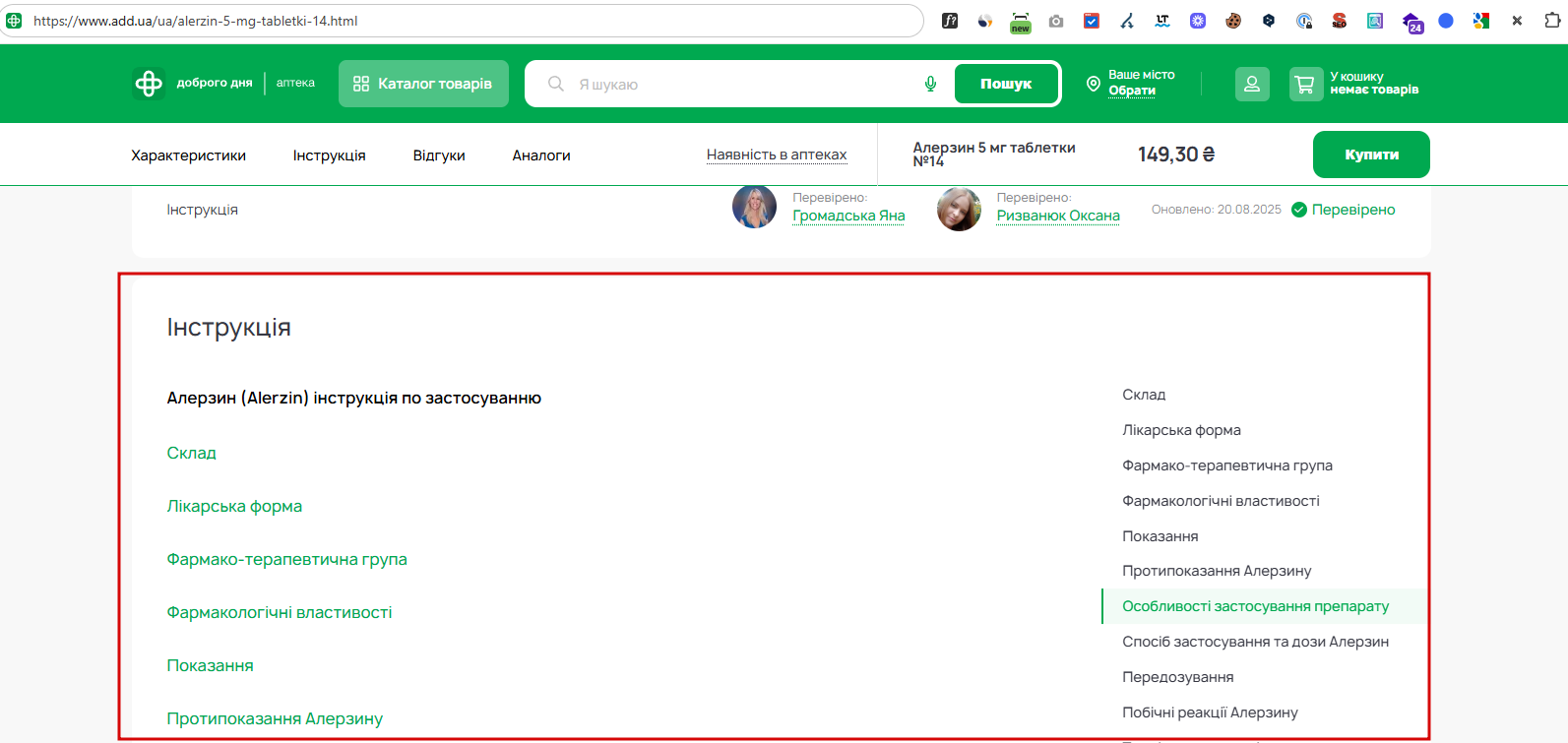Select Фармакологічні властивості in right contents list
This screenshot has width=1568, height=743.
[x=1221, y=501]
